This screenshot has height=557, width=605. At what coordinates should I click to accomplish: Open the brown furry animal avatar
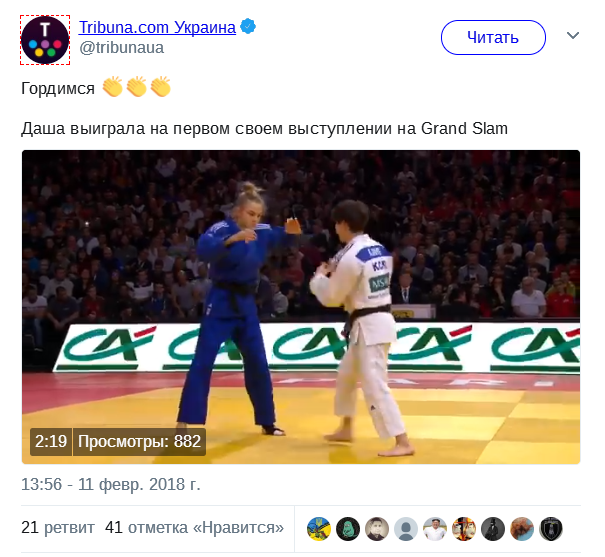pyautogui.click(x=522, y=529)
